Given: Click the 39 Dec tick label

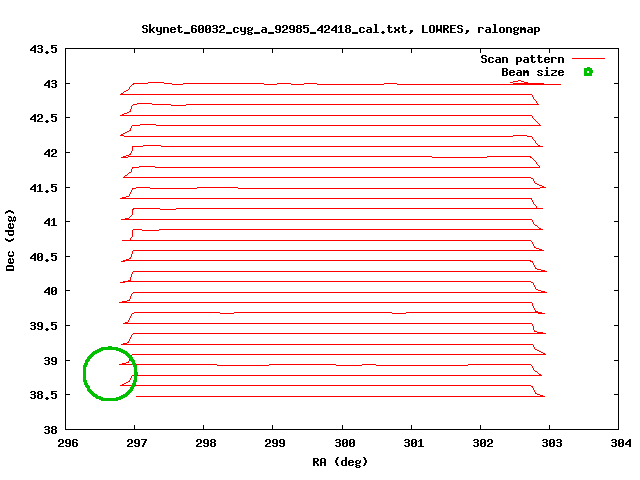Looking at the screenshot, I should [50, 361].
